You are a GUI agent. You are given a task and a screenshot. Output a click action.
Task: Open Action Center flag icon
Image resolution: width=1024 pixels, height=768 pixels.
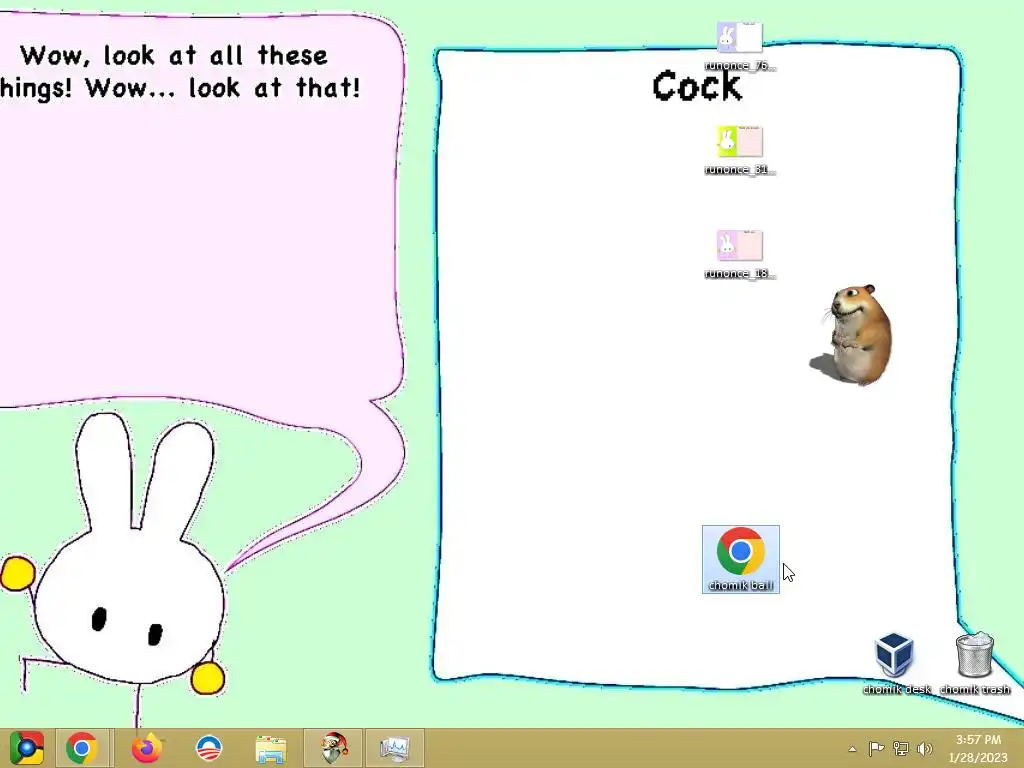coord(876,748)
